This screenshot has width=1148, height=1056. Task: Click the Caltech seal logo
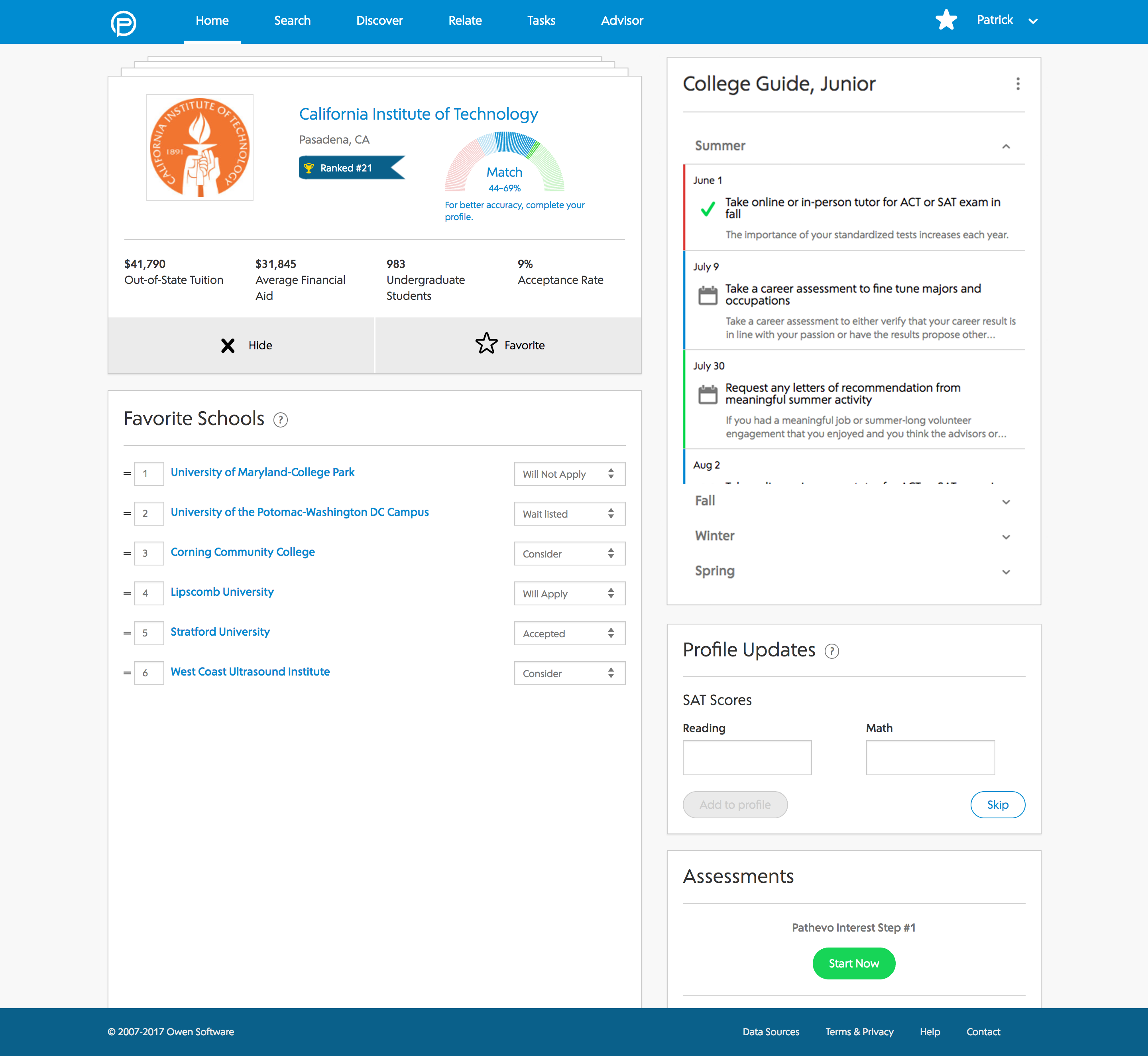click(x=199, y=148)
